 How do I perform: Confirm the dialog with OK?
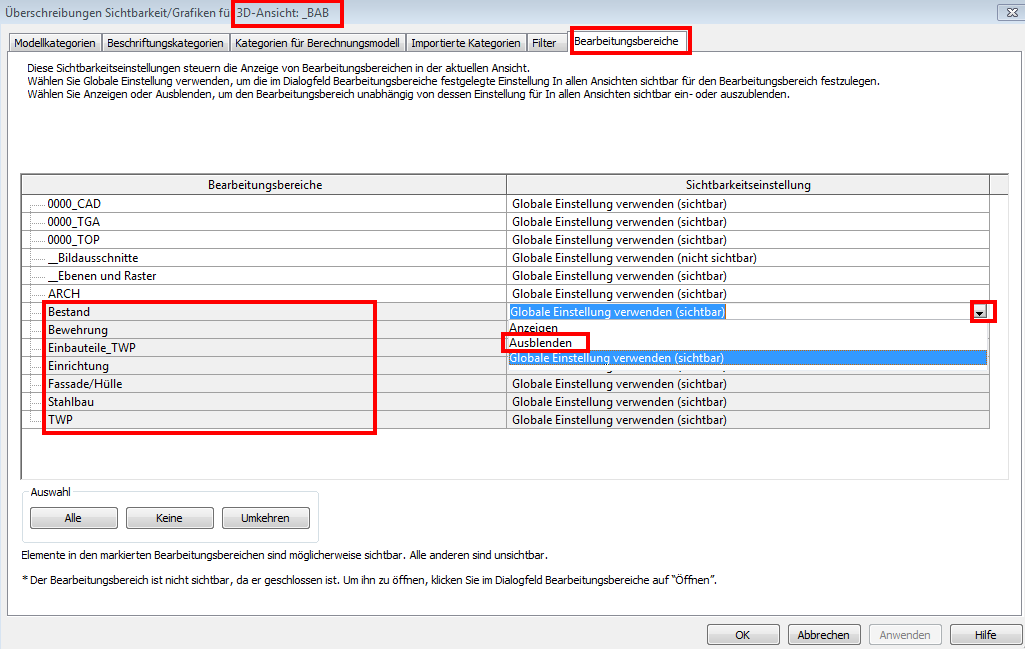click(x=743, y=635)
